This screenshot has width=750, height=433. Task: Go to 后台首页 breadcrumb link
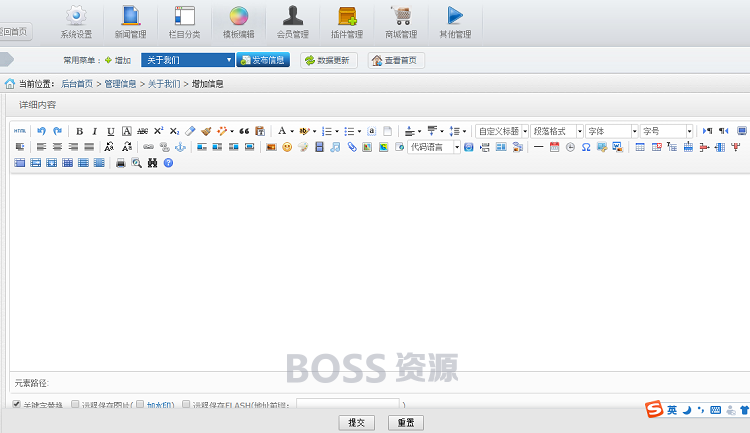77,84
